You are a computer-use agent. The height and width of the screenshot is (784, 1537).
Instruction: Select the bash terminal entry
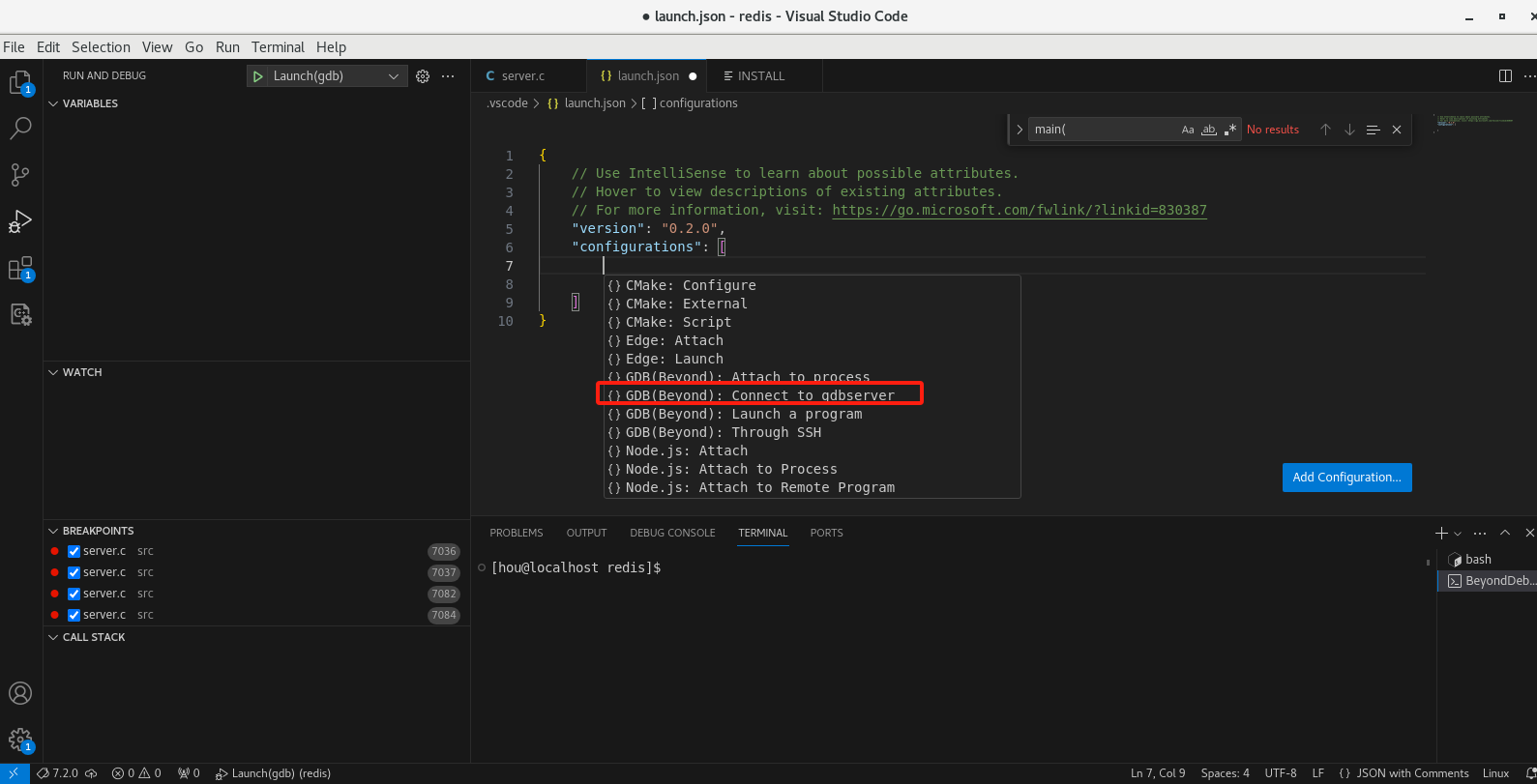[x=1488, y=560]
